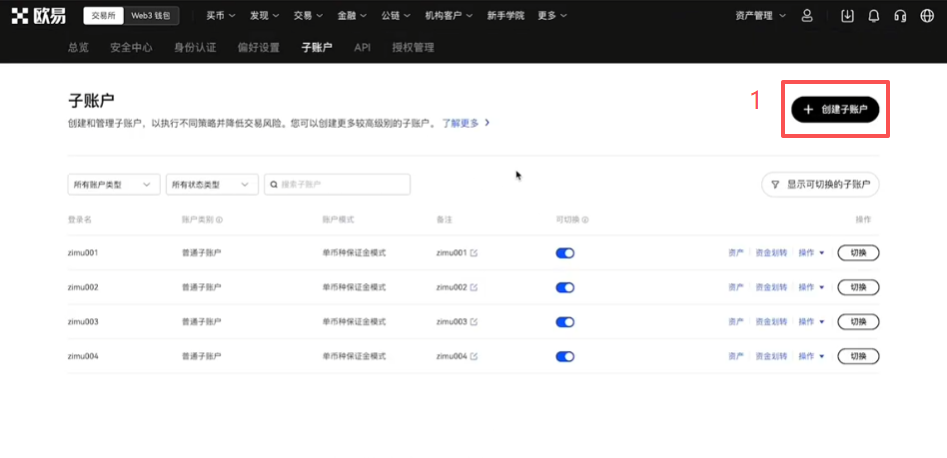Viewport: 947px width, 458px height.
Task: Expand the 买币 menu
Action: pyautogui.click(x=221, y=16)
